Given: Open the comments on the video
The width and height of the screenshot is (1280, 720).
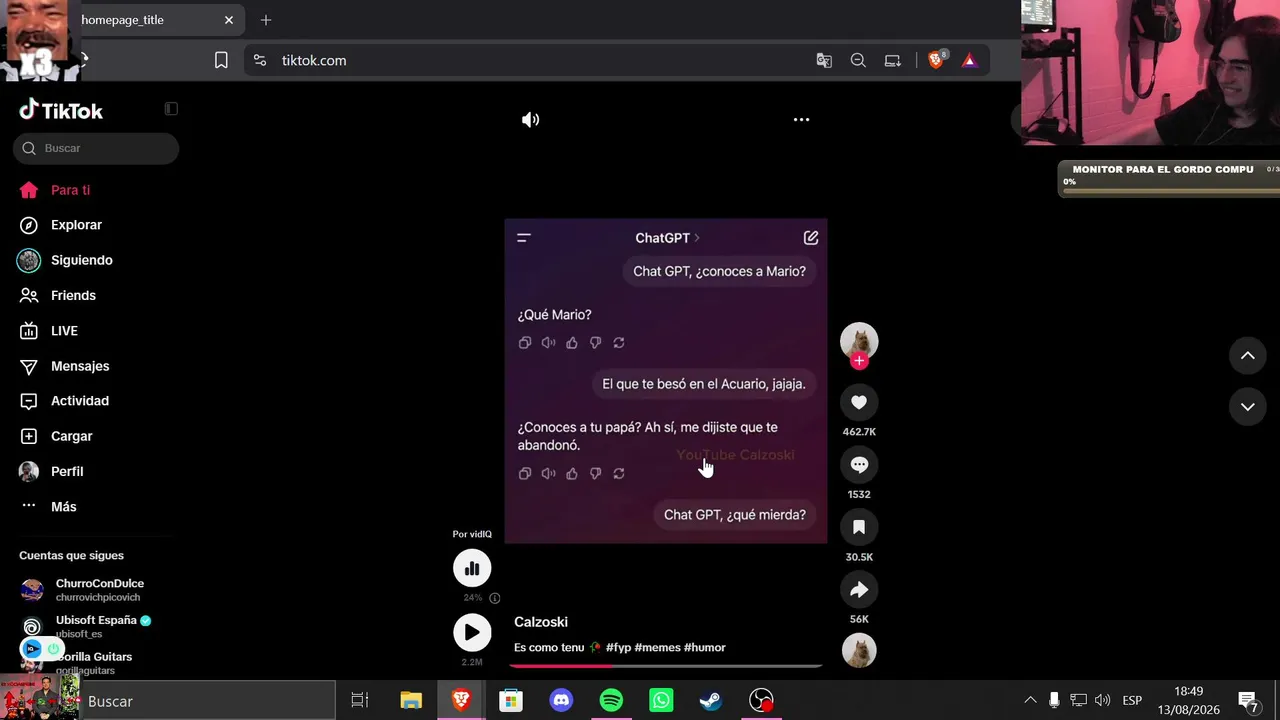Looking at the screenshot, I should click(x=859, y=465).
